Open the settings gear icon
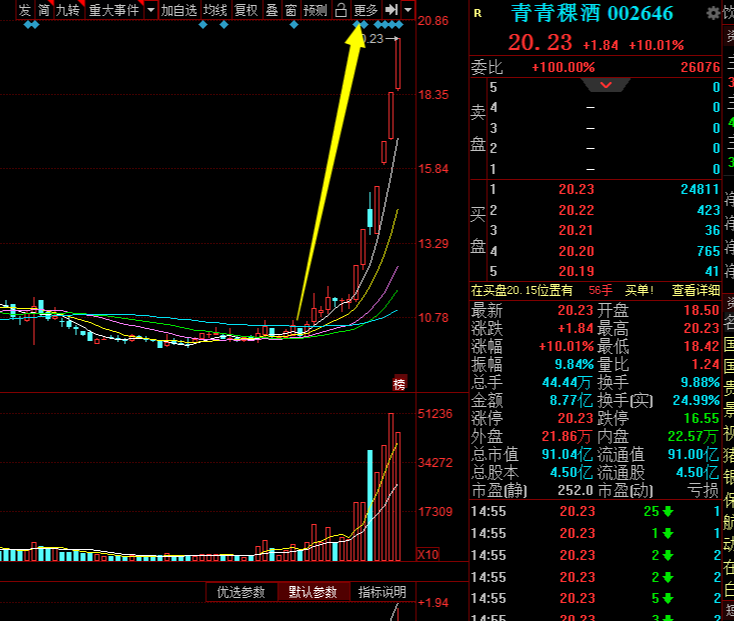 pos(713,13)
